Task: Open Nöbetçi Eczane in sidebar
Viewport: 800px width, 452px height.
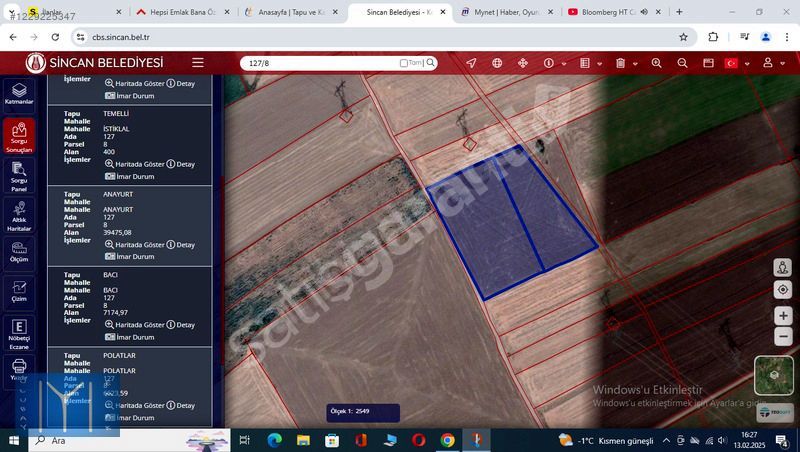Action: tap(19, 332)
